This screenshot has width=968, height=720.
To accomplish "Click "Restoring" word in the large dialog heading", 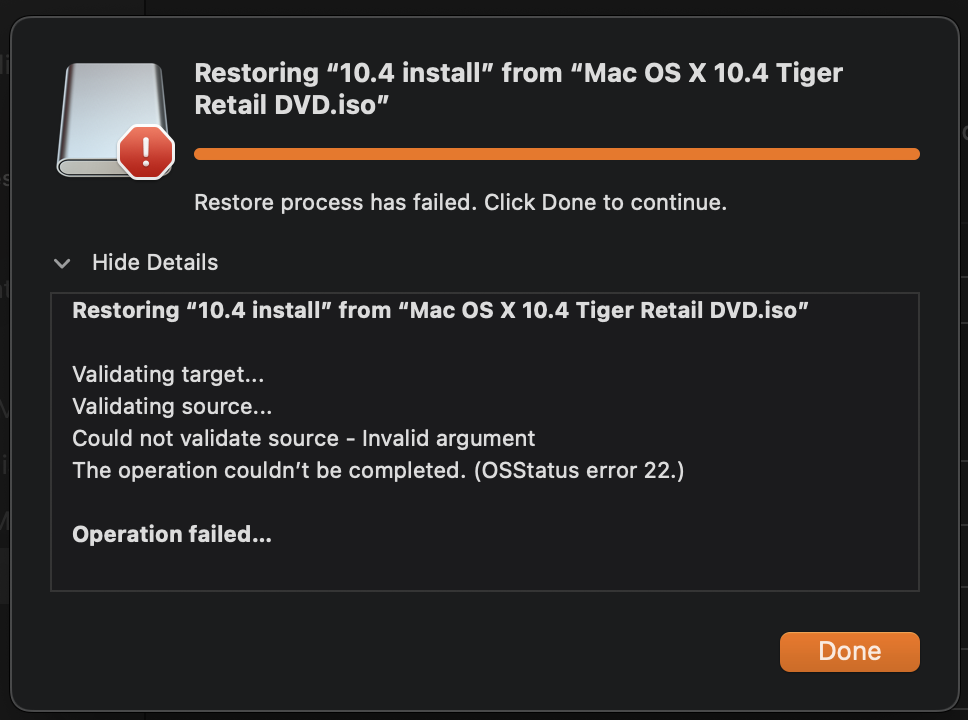I will [257, 73].
